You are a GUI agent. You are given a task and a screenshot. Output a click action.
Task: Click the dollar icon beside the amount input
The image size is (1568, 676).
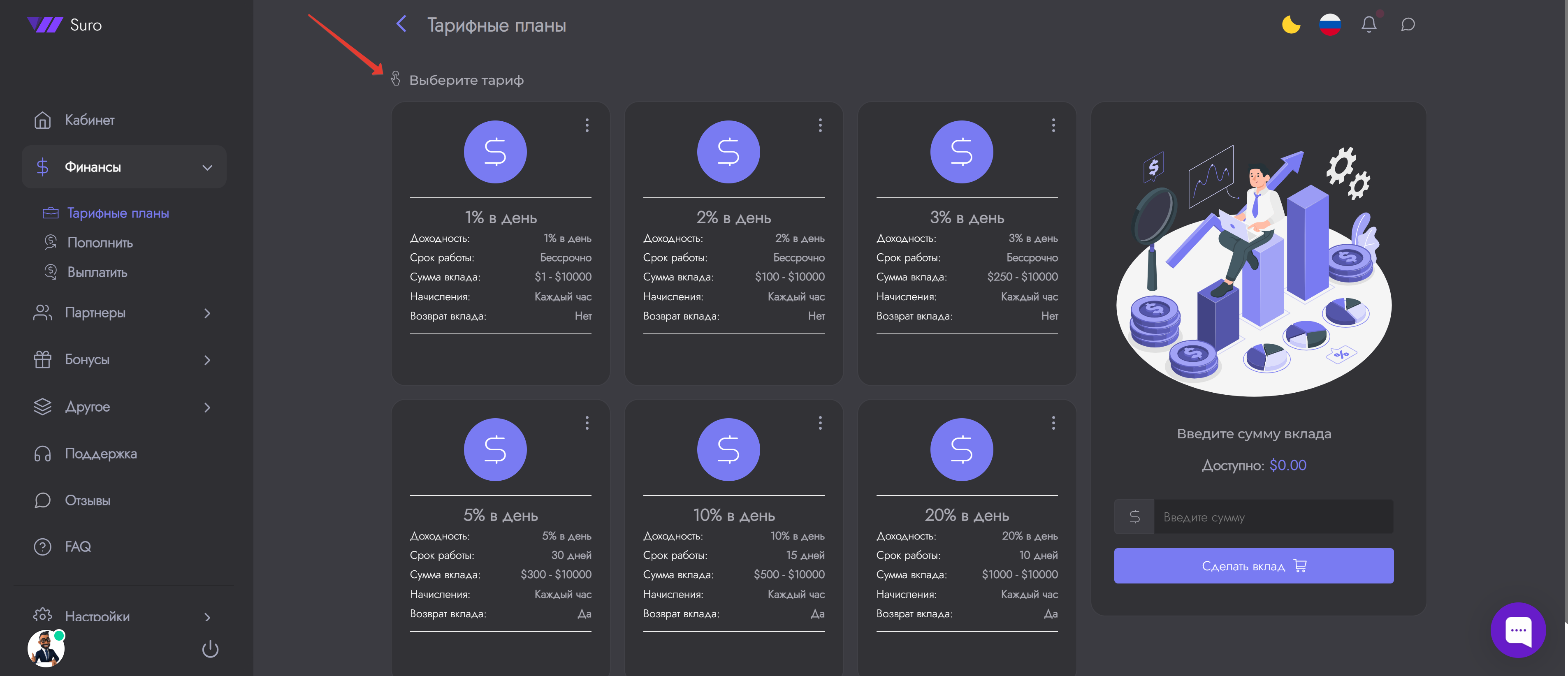coord(1134,516)
